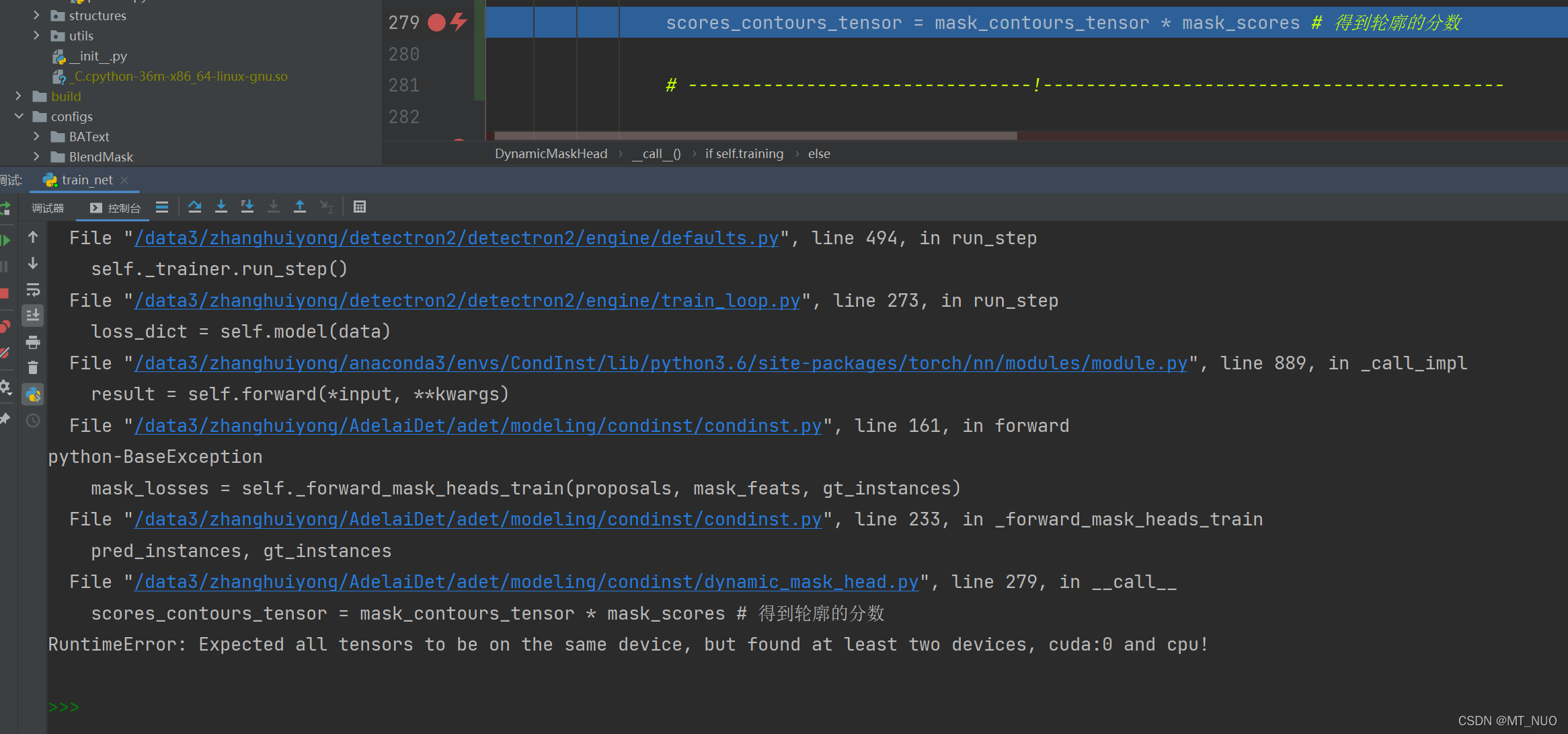Select the build folder row
Image resolution: width=1568 pixels, height=734 pixels.
[191, 96]
